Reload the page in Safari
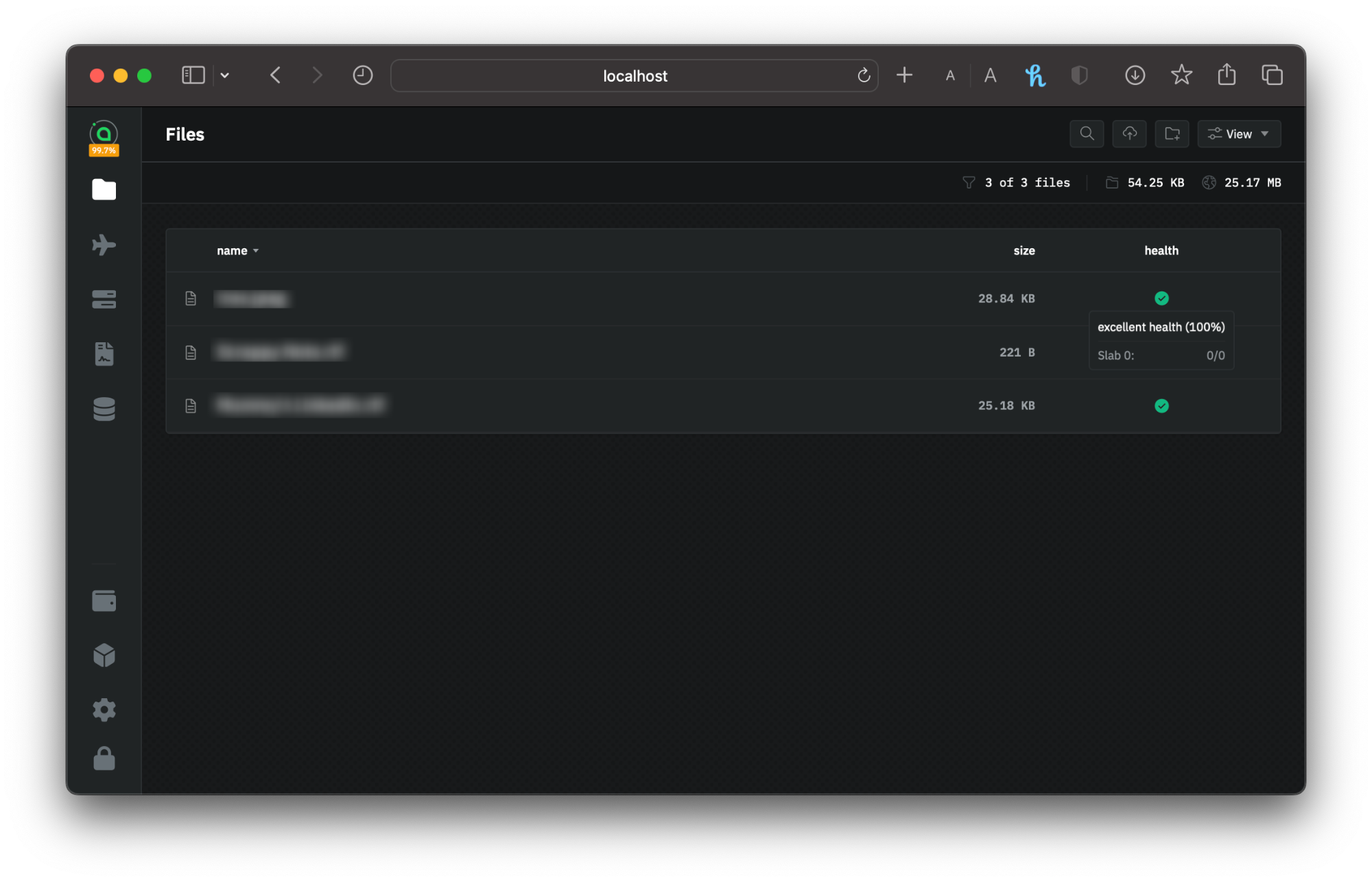The height and width of the screenshot is (882, 1372). click(864, 75)
